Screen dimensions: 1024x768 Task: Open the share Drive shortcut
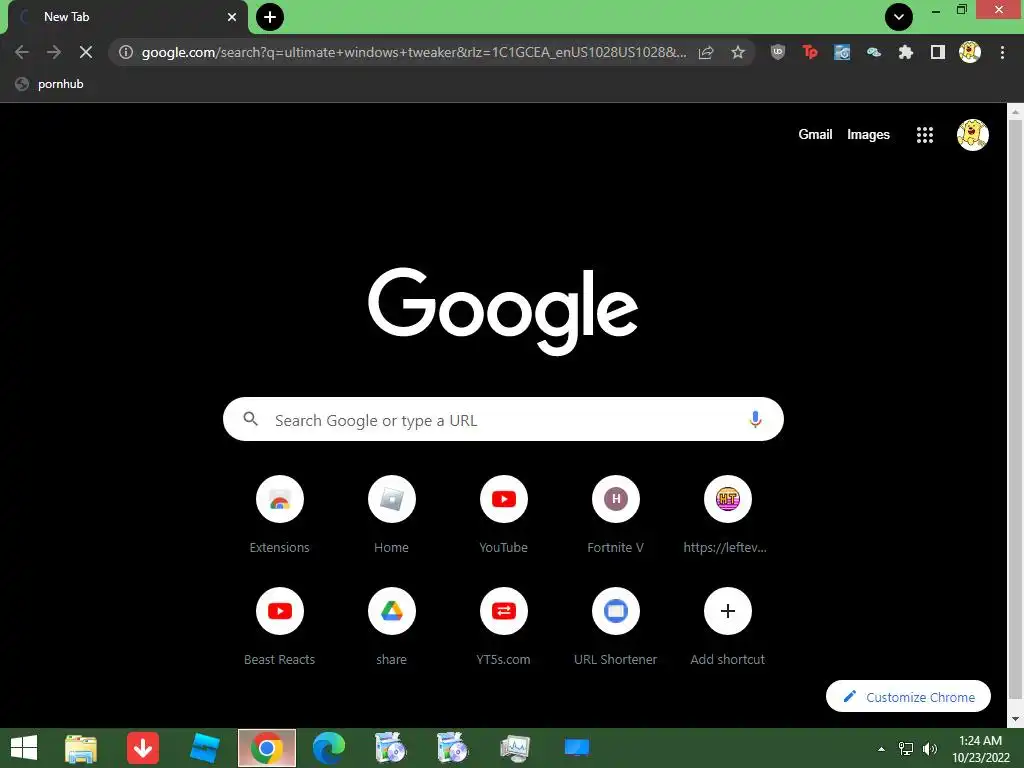point(392,627)
